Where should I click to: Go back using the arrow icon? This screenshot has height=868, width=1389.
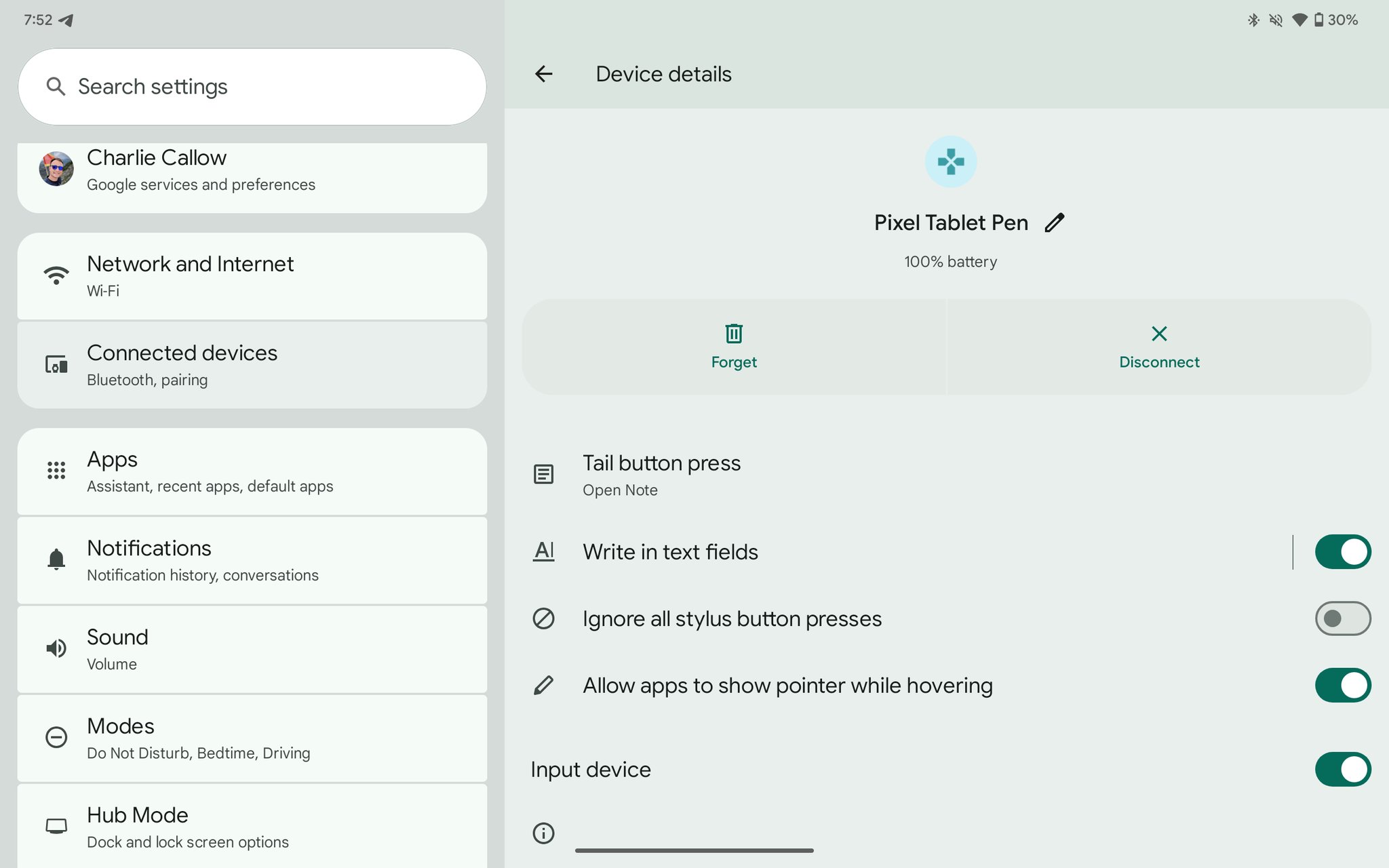pyautogui.click(x=544, y=74)
